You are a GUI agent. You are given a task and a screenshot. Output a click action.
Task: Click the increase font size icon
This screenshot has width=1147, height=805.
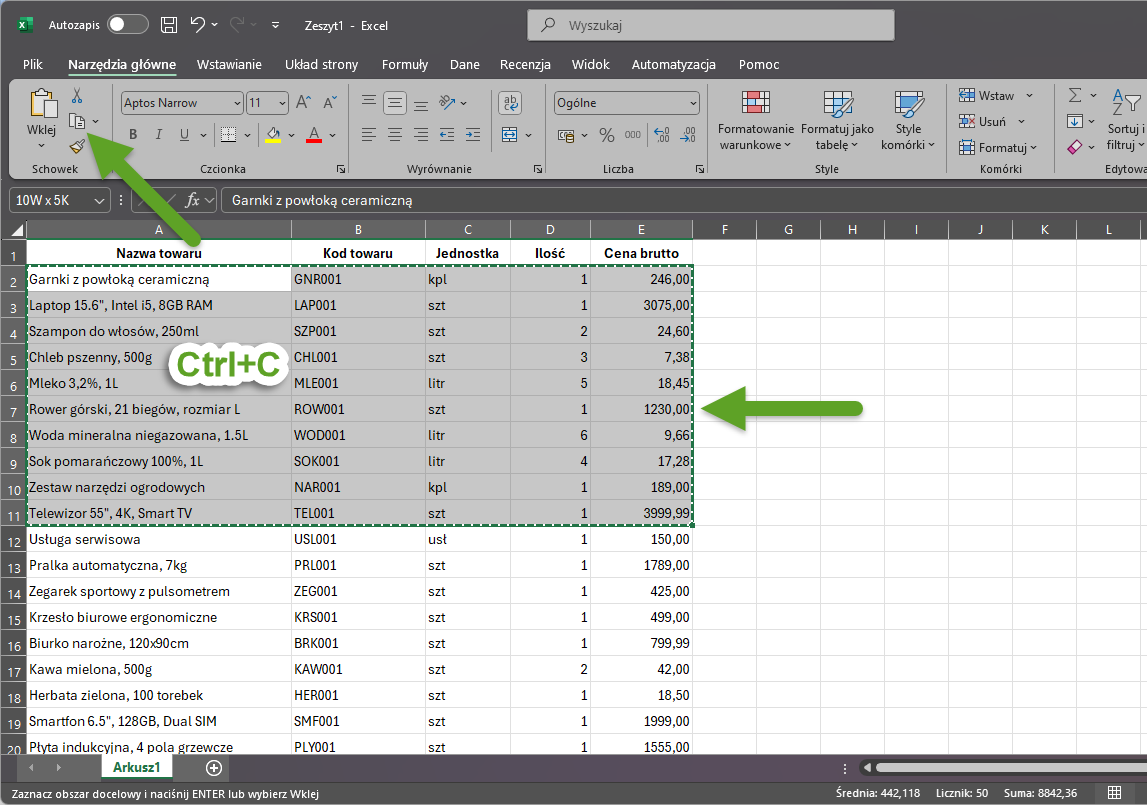click(304, 103)
